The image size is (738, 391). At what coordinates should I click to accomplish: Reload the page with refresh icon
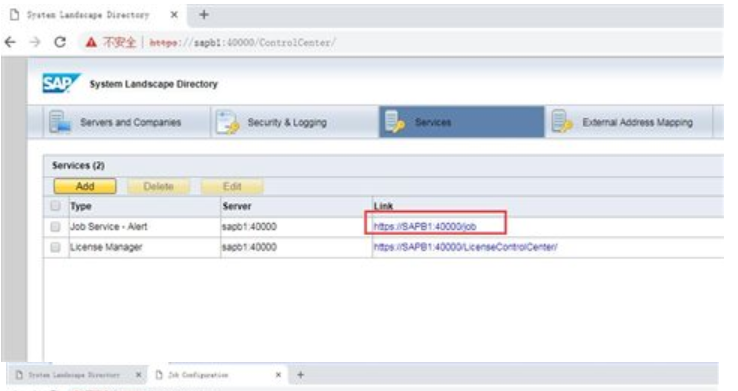pyautogui.click(x=60, y=42)
